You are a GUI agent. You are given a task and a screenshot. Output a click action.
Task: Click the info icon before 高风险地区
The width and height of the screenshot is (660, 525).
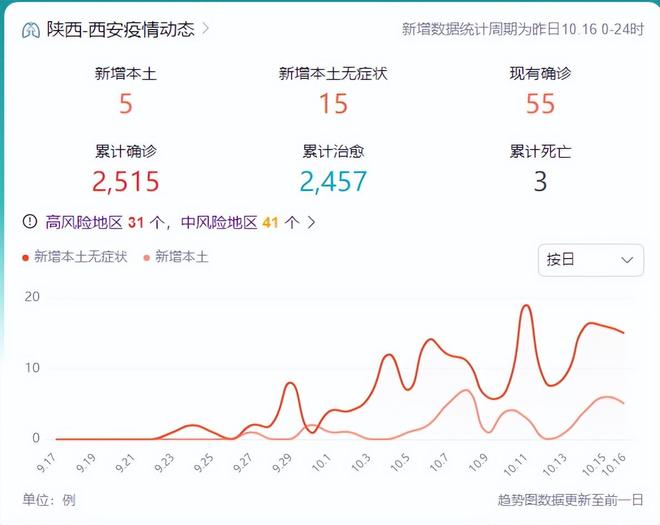tap(30, 222)
